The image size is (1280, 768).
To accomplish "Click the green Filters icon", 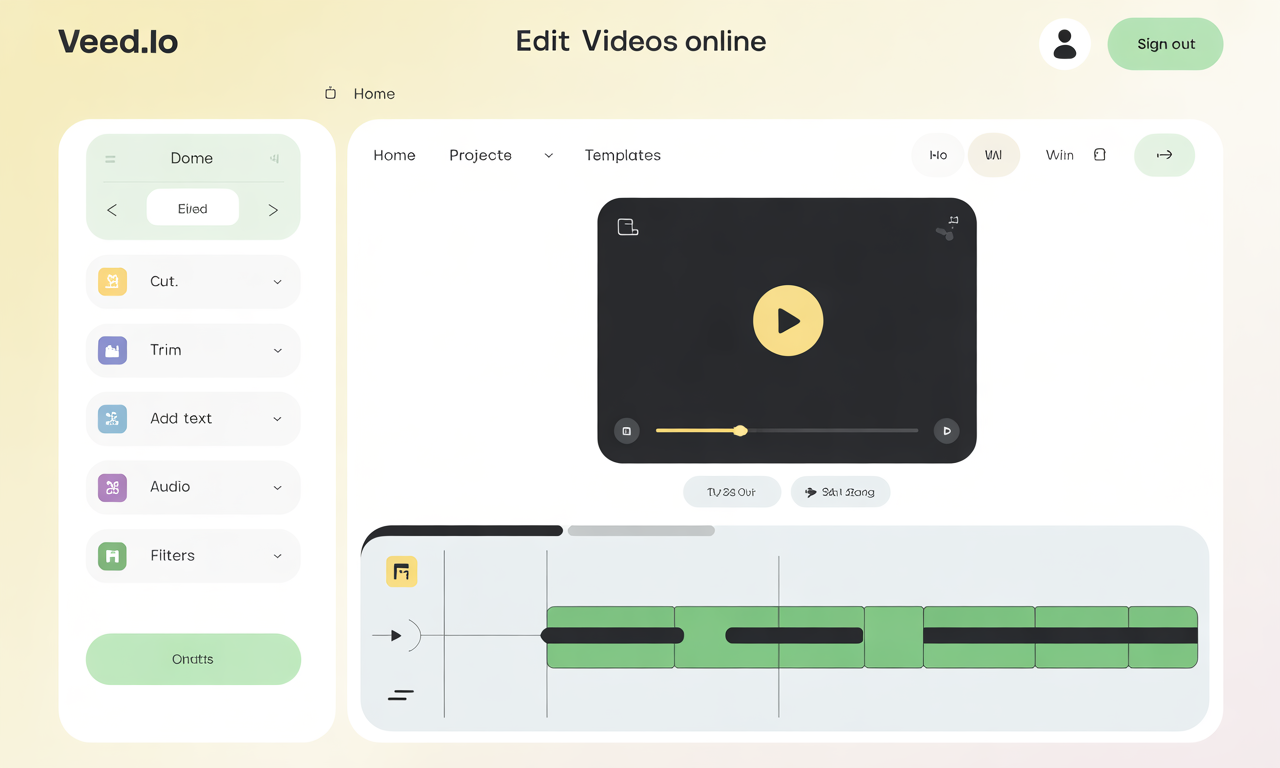I will pos(113,555).
